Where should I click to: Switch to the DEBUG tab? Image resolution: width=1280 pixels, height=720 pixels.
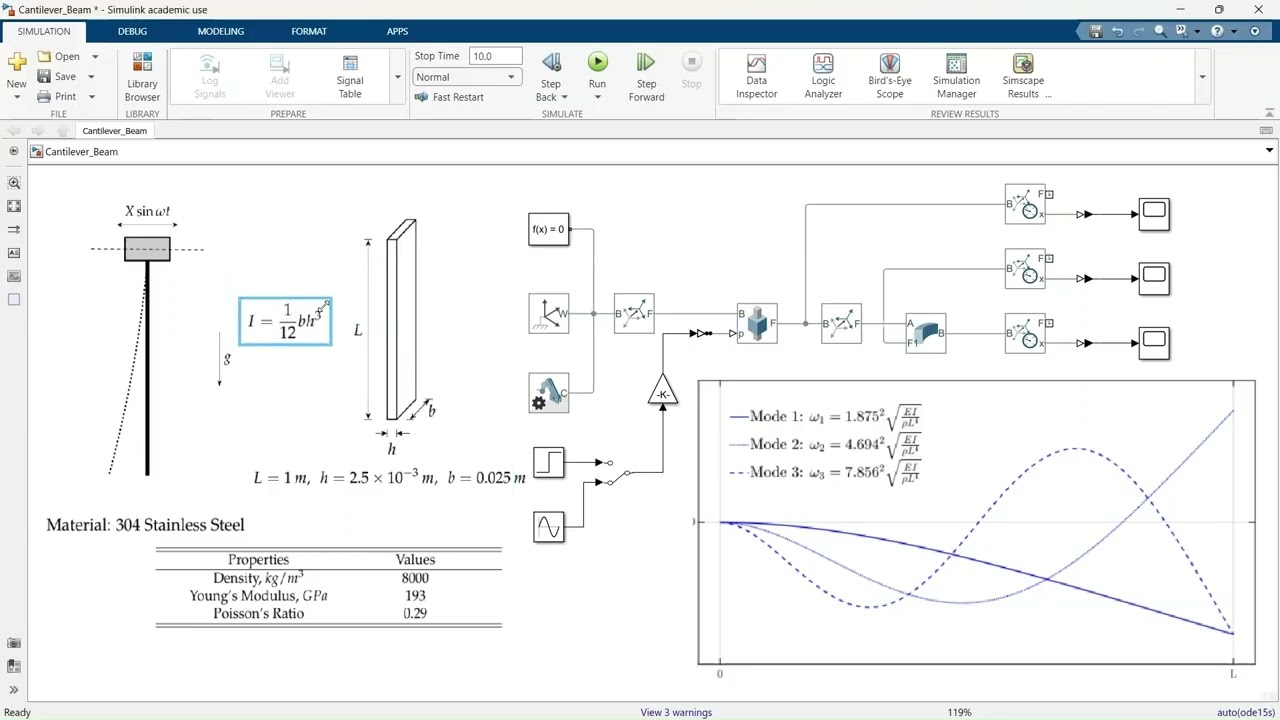(132, 31)
